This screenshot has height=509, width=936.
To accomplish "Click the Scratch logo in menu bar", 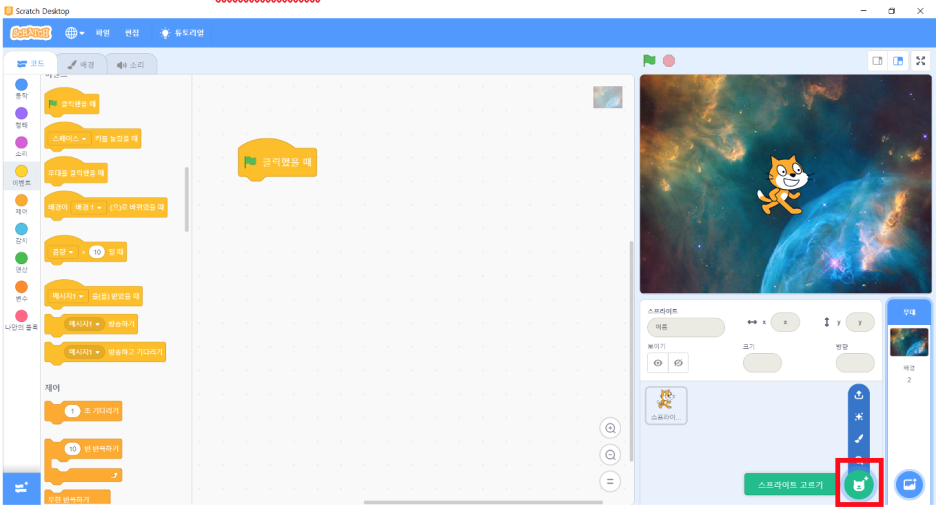I will [30, 33].
